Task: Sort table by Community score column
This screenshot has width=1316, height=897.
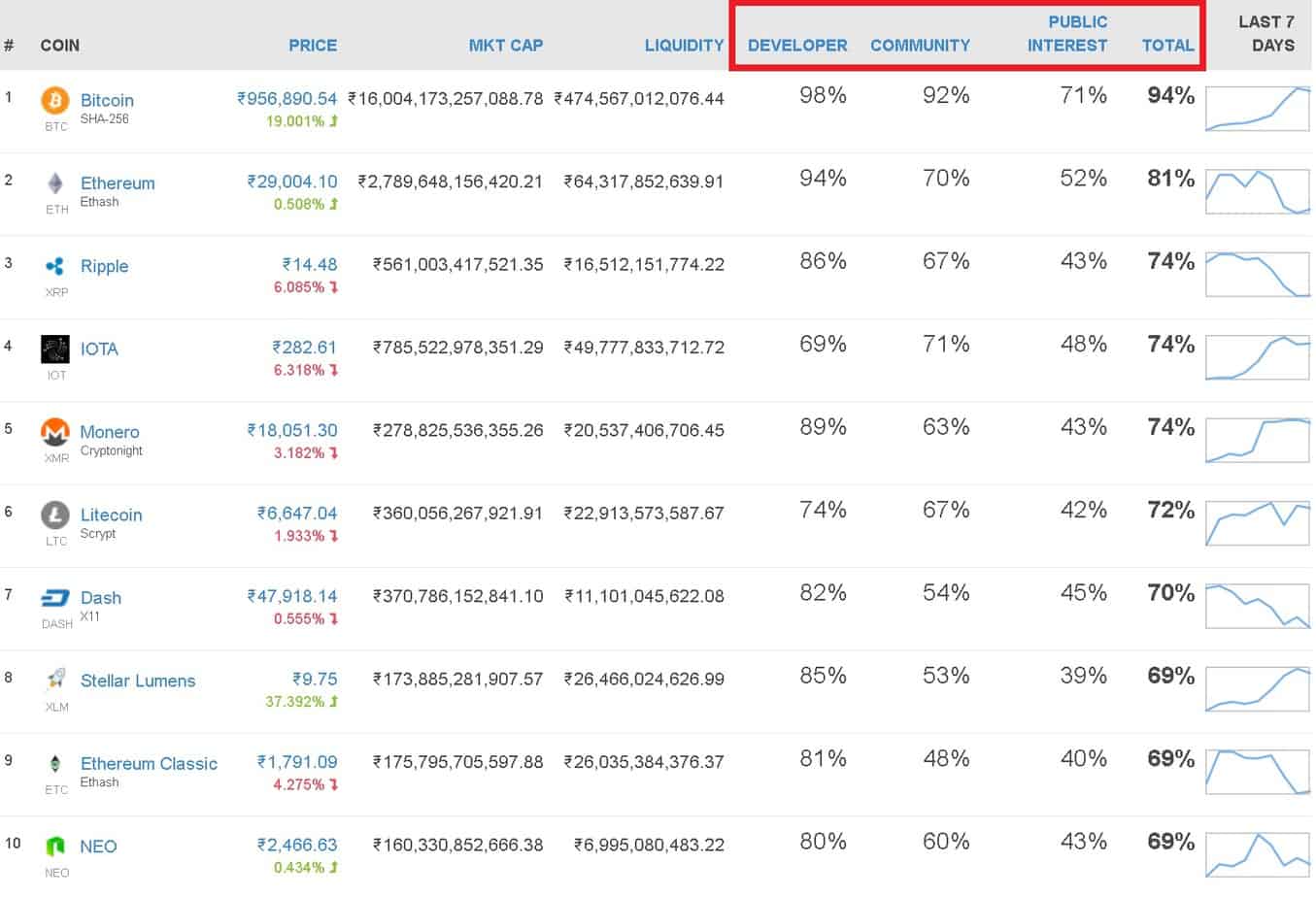Action: click(920, 46)
